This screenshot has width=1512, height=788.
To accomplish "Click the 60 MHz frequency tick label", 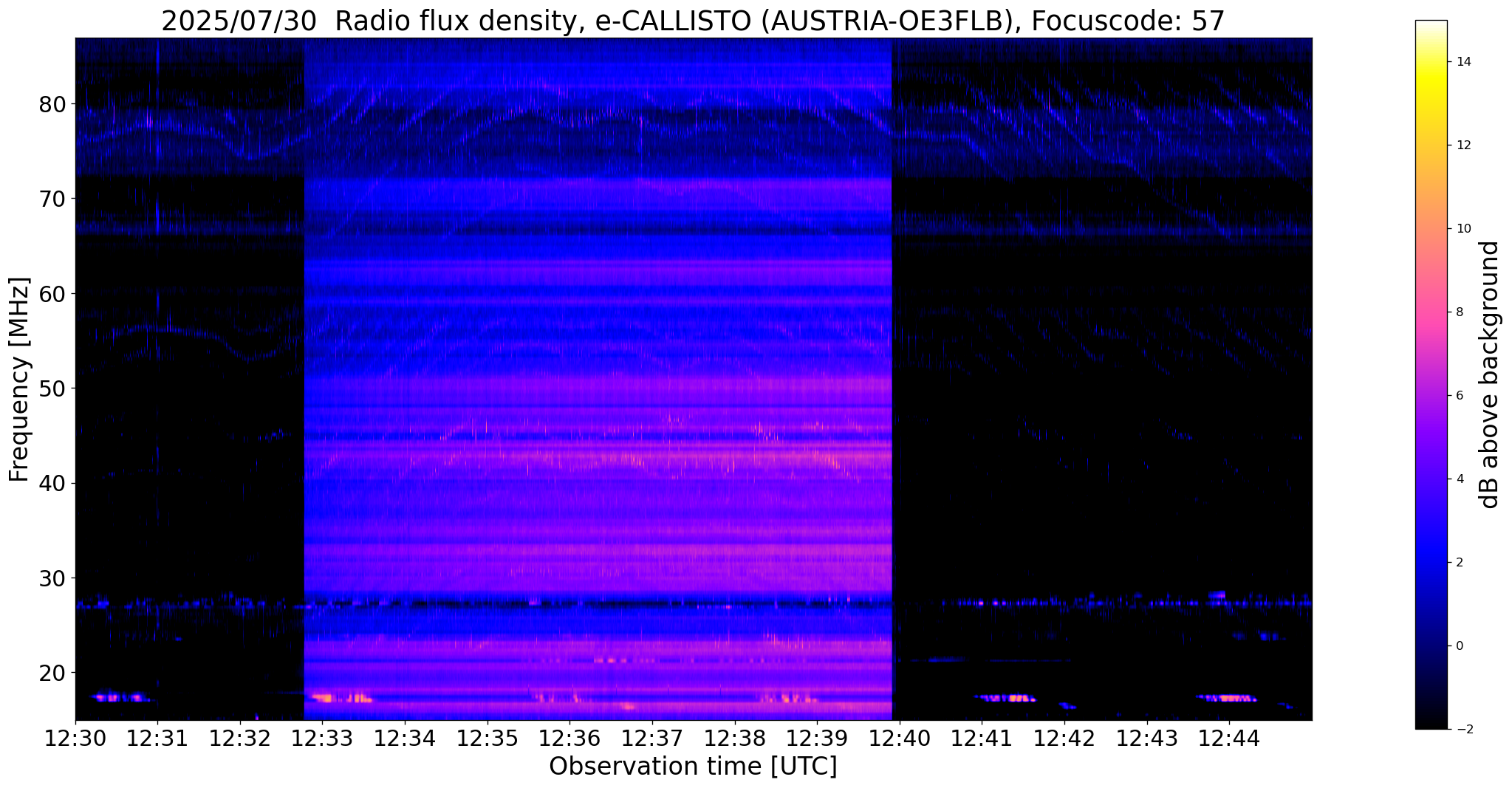I will point(52,294).
